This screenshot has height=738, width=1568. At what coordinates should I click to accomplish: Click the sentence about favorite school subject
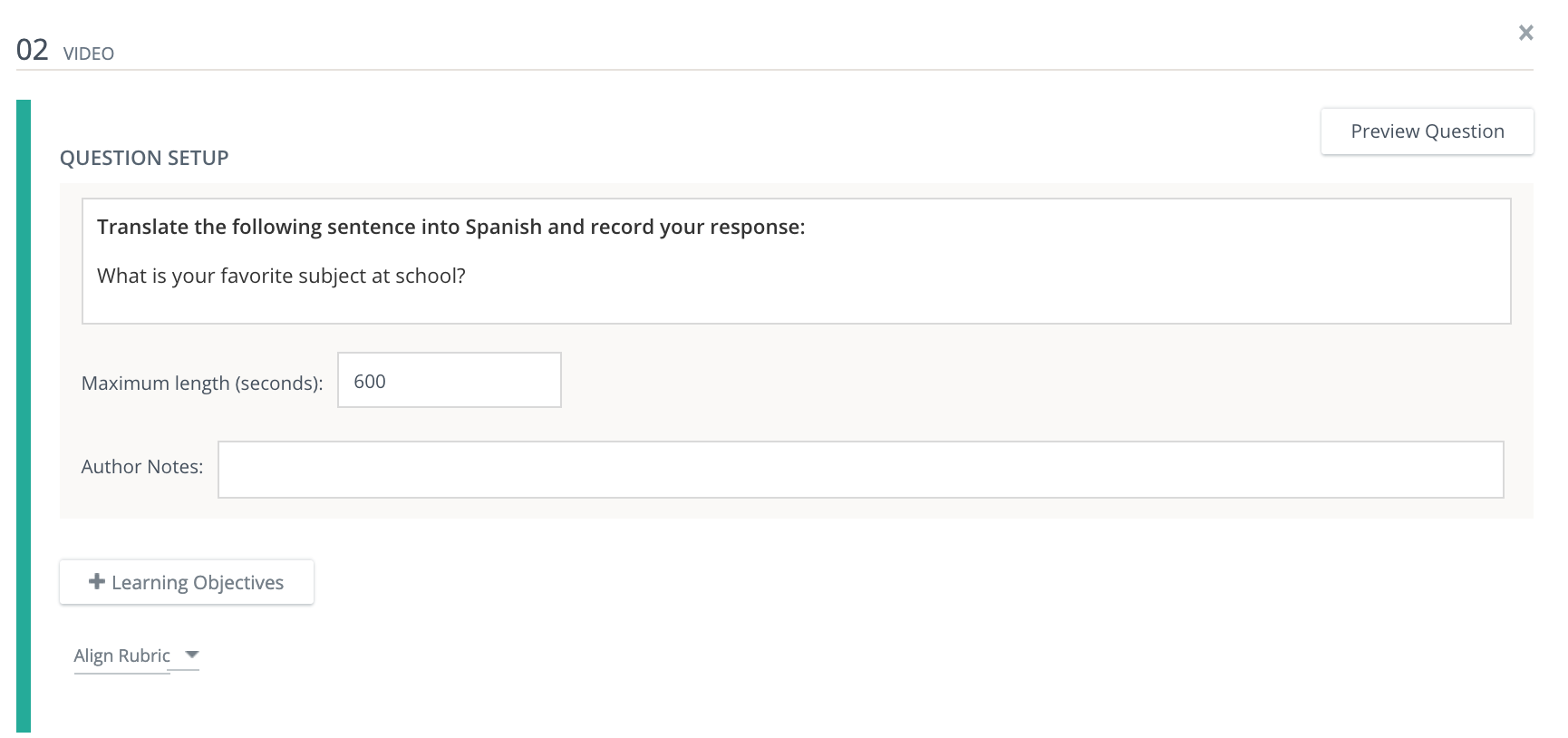point(281,276)
